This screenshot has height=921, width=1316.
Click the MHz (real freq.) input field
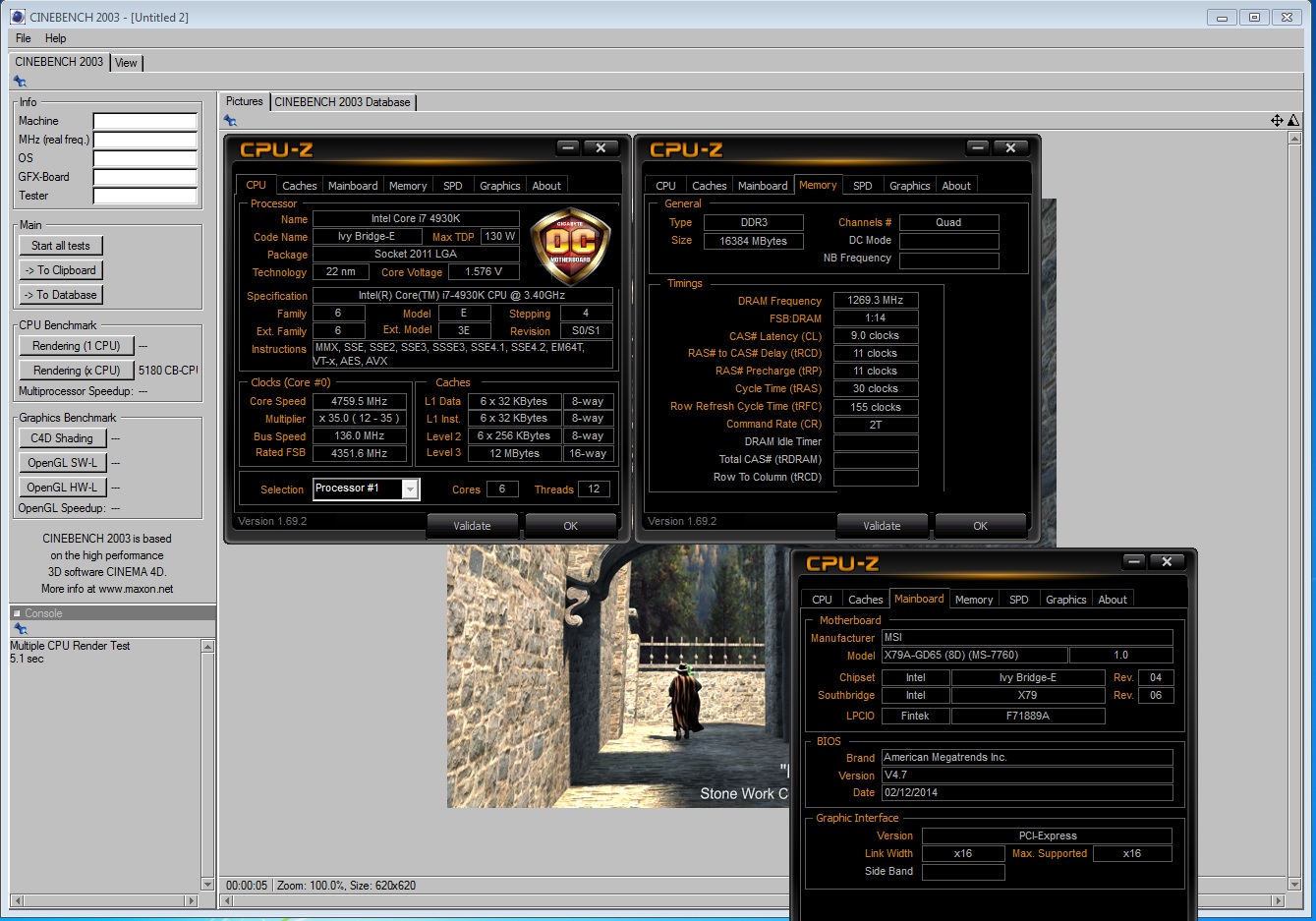145,140
